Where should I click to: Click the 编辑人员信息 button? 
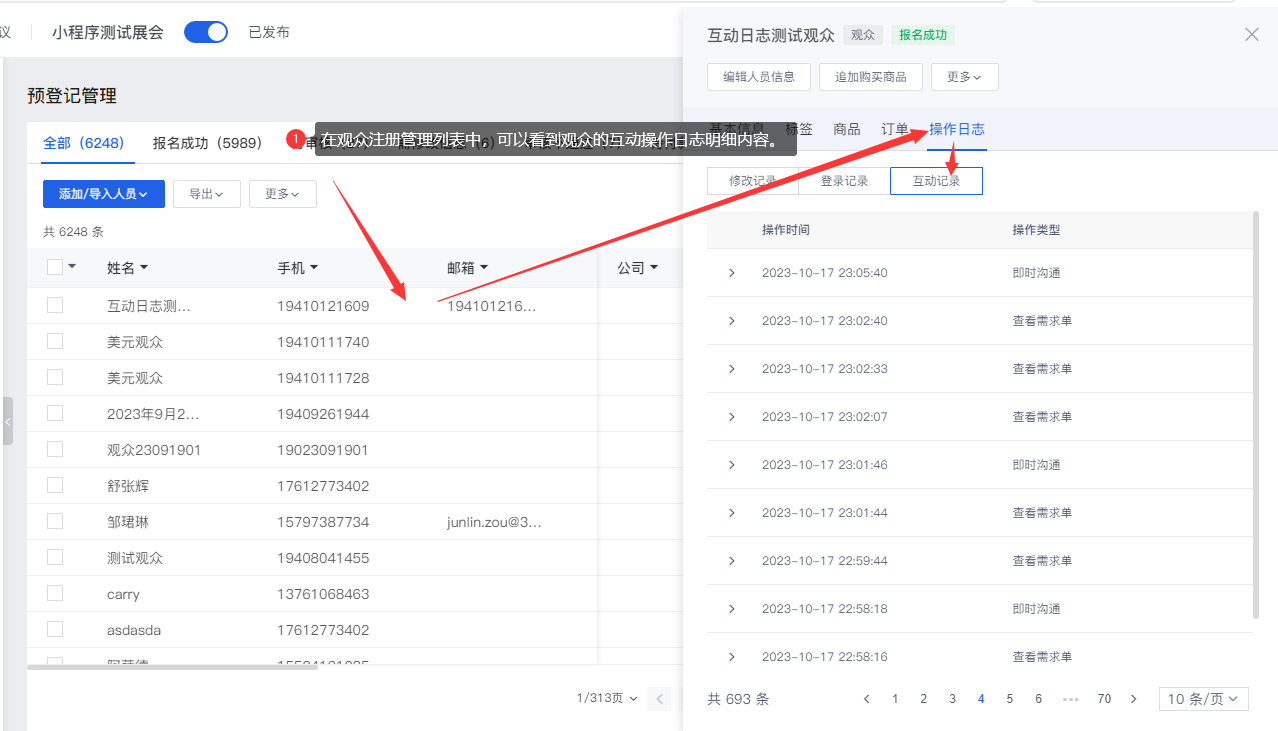click(x=758, y=76)
